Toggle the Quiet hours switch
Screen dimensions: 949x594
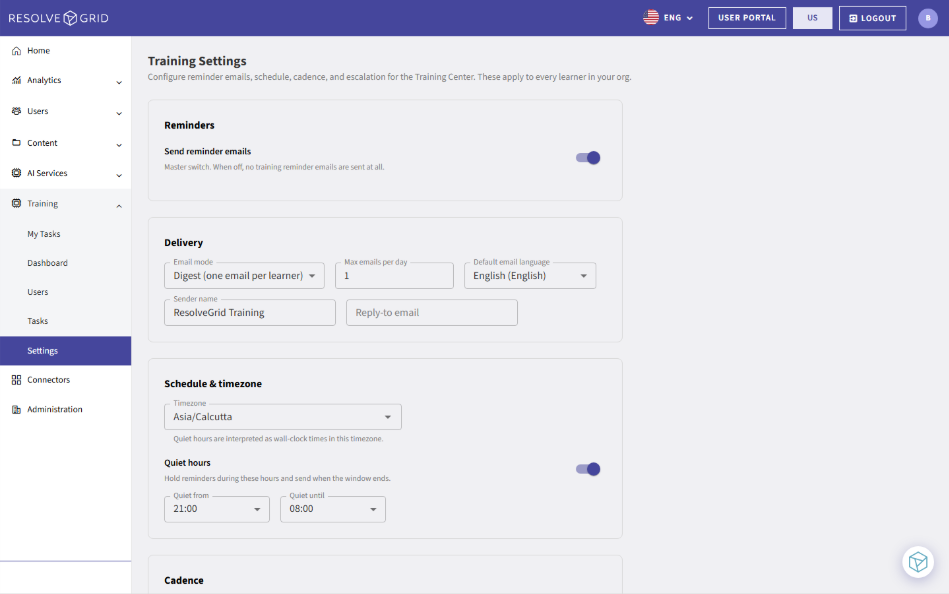tap(588, 469)
